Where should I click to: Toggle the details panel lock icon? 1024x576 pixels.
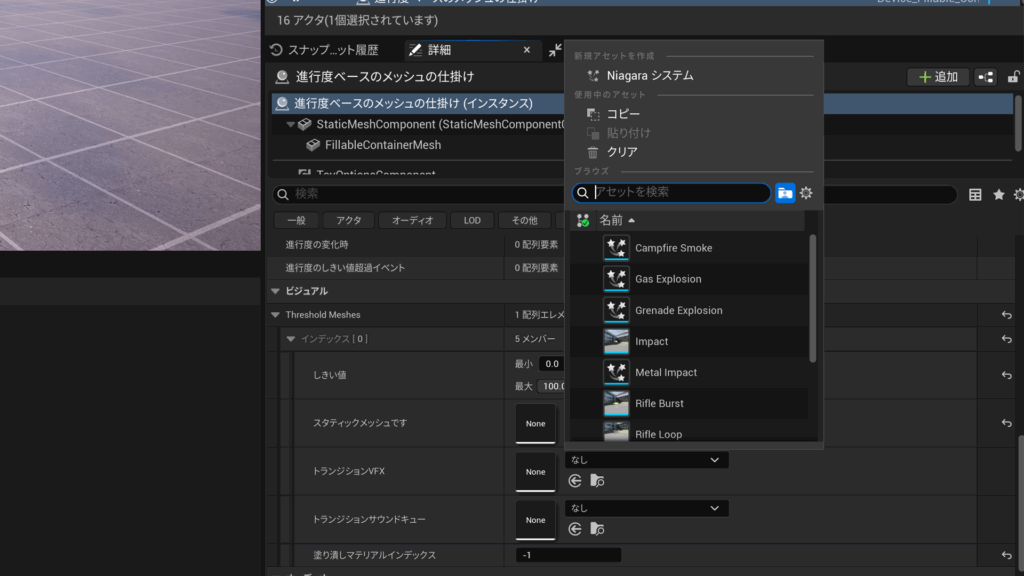click(x=1013, y=77)
